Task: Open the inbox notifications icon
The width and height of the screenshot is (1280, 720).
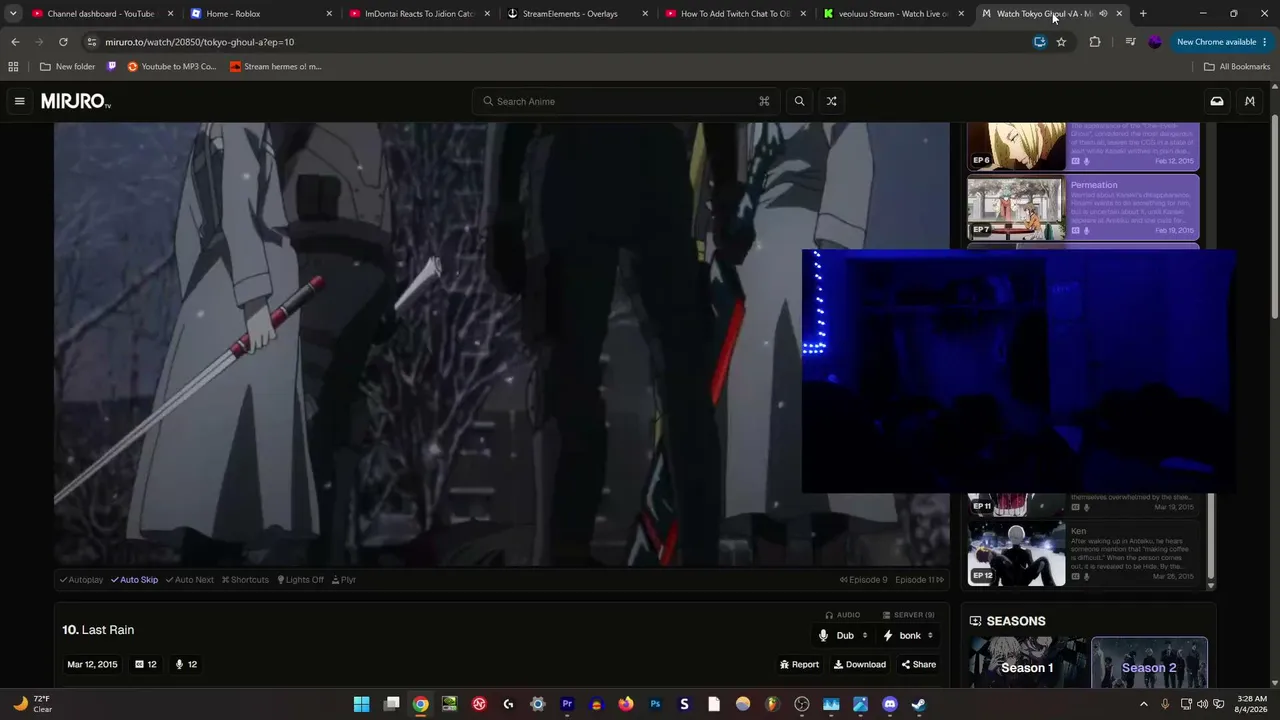Action: pos(1217,101)
